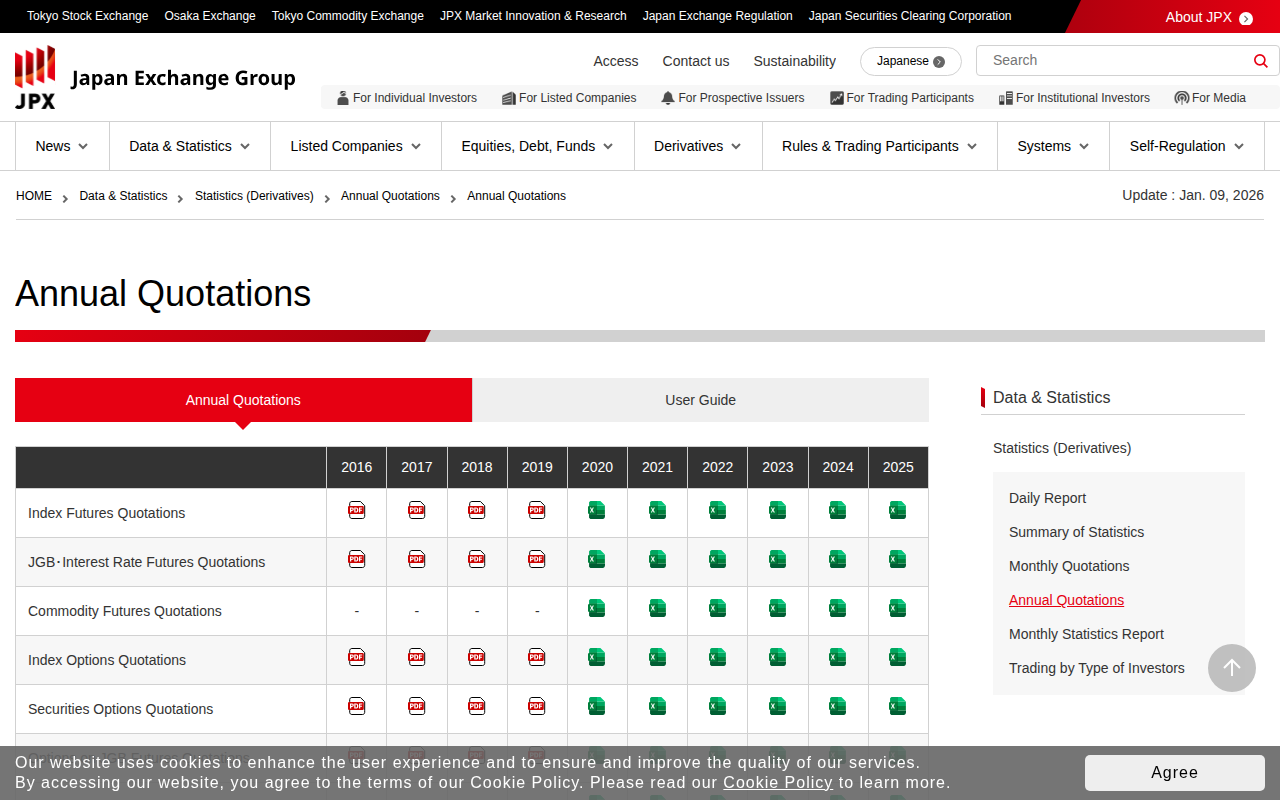1280x800 pixels.
Task: Open 2017 Securities Options Quotations PDF
Action: (416, 707)
